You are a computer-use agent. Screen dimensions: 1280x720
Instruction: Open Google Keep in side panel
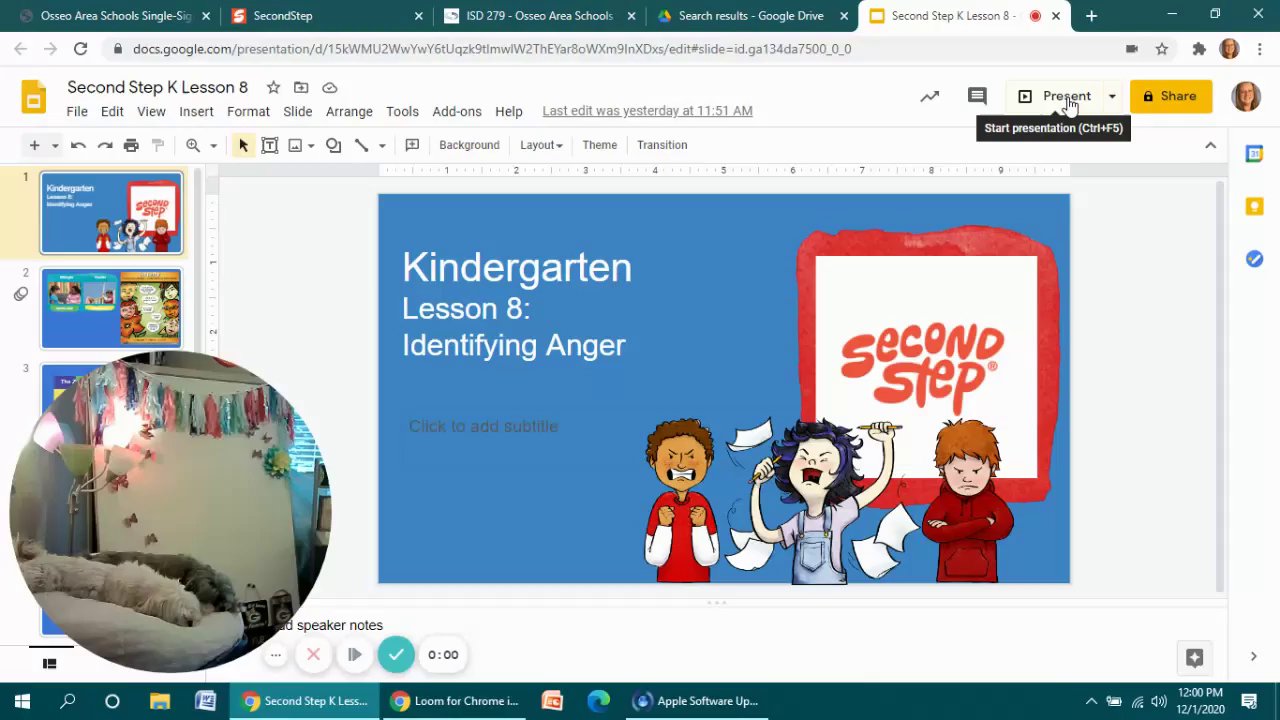[x=1254, y=206]
